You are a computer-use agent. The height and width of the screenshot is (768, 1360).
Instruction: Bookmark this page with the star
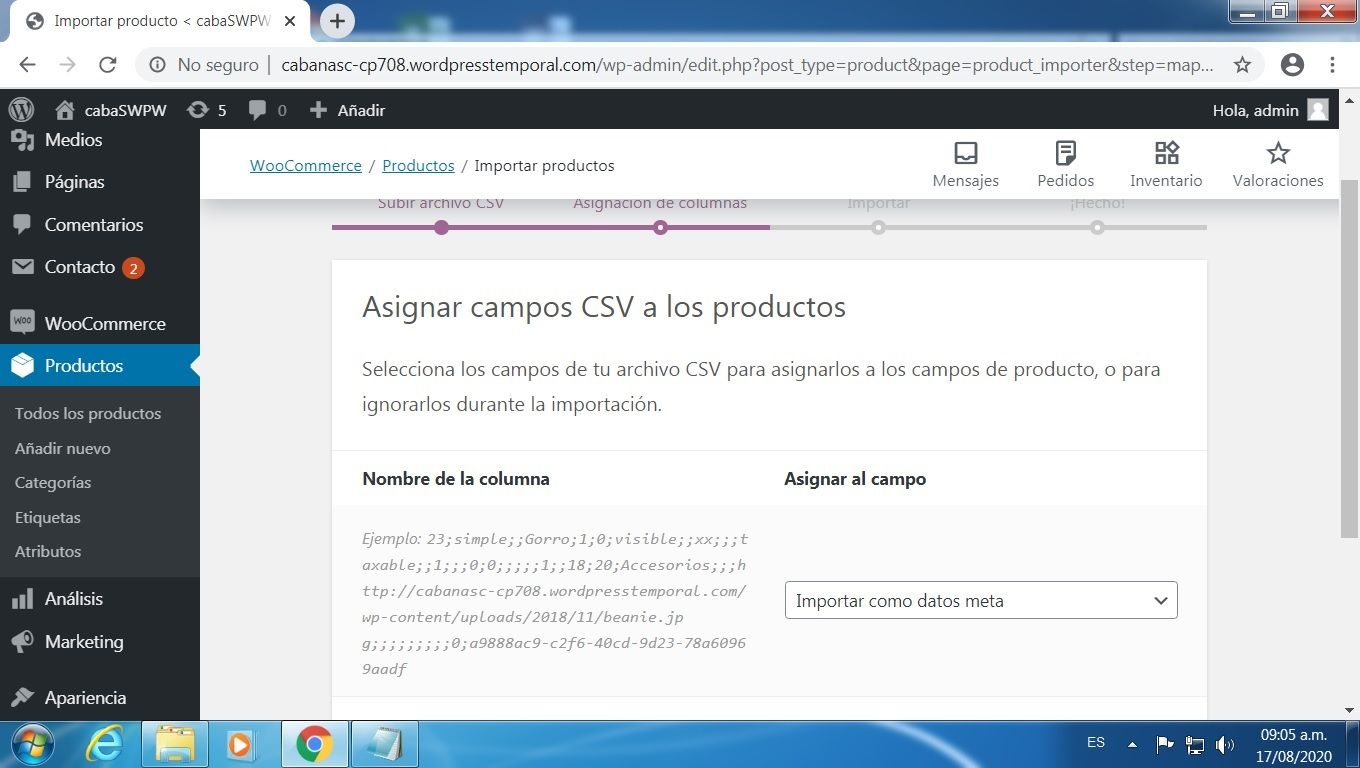(1242, 65)
